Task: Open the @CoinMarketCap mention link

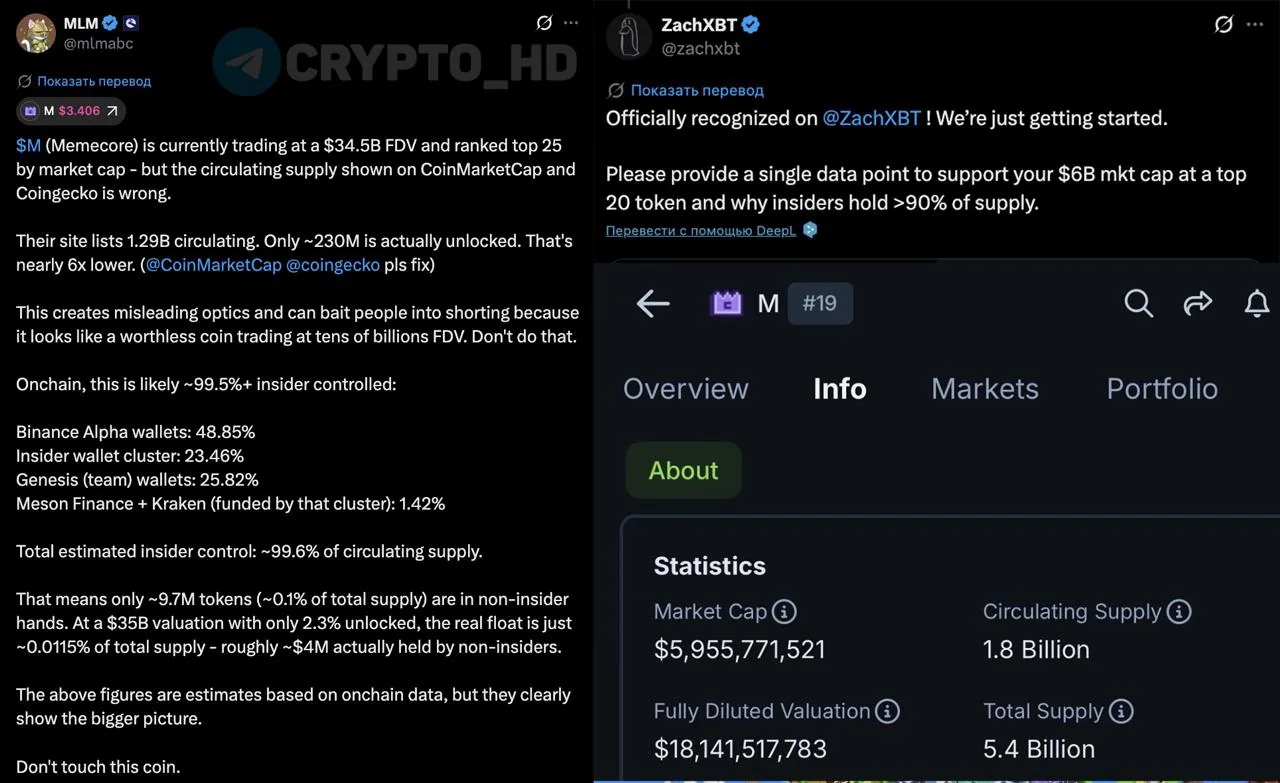Action: 213,265
